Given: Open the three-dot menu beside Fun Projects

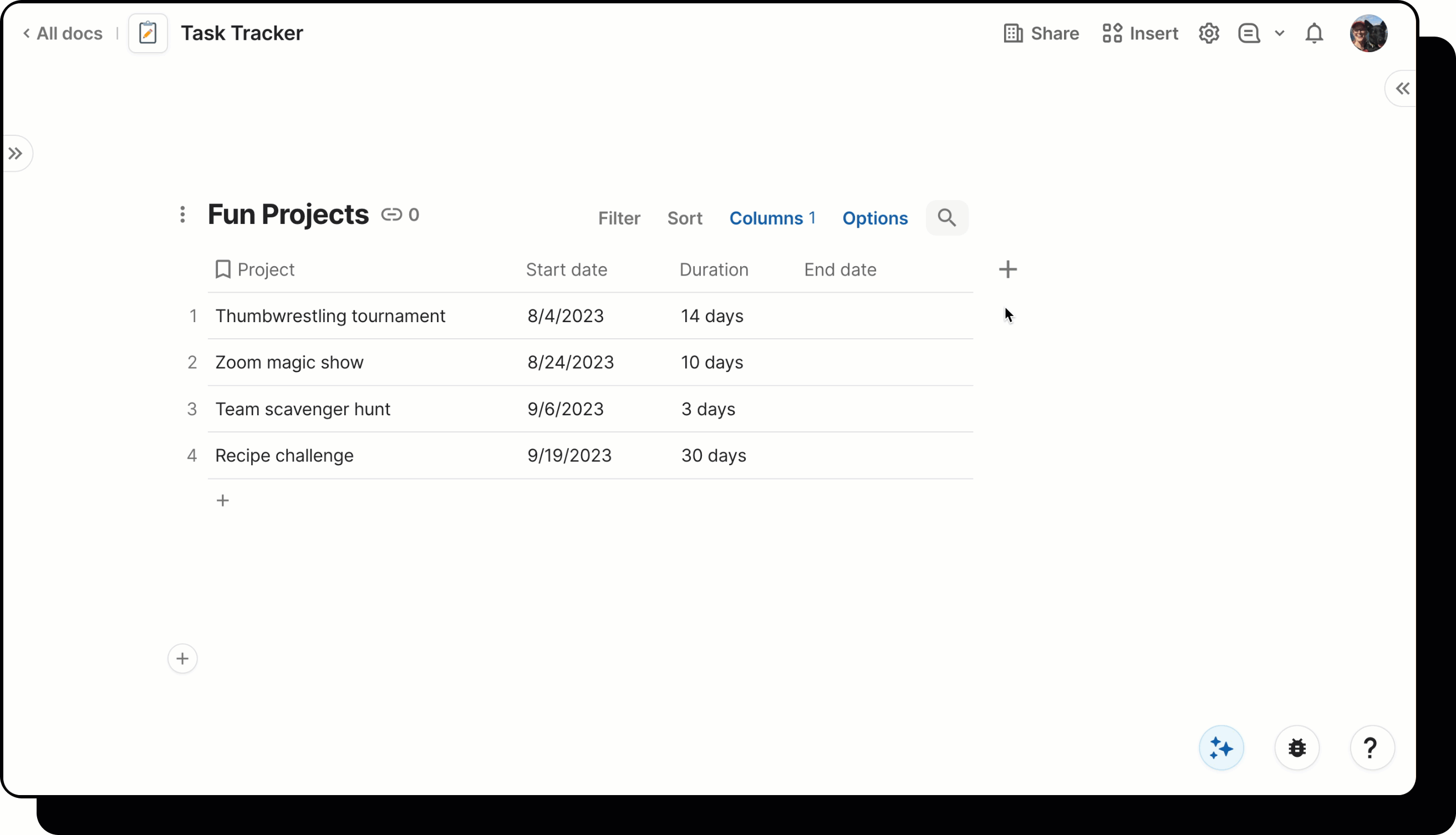Looking at the screenshot, I should coord(182,215).
